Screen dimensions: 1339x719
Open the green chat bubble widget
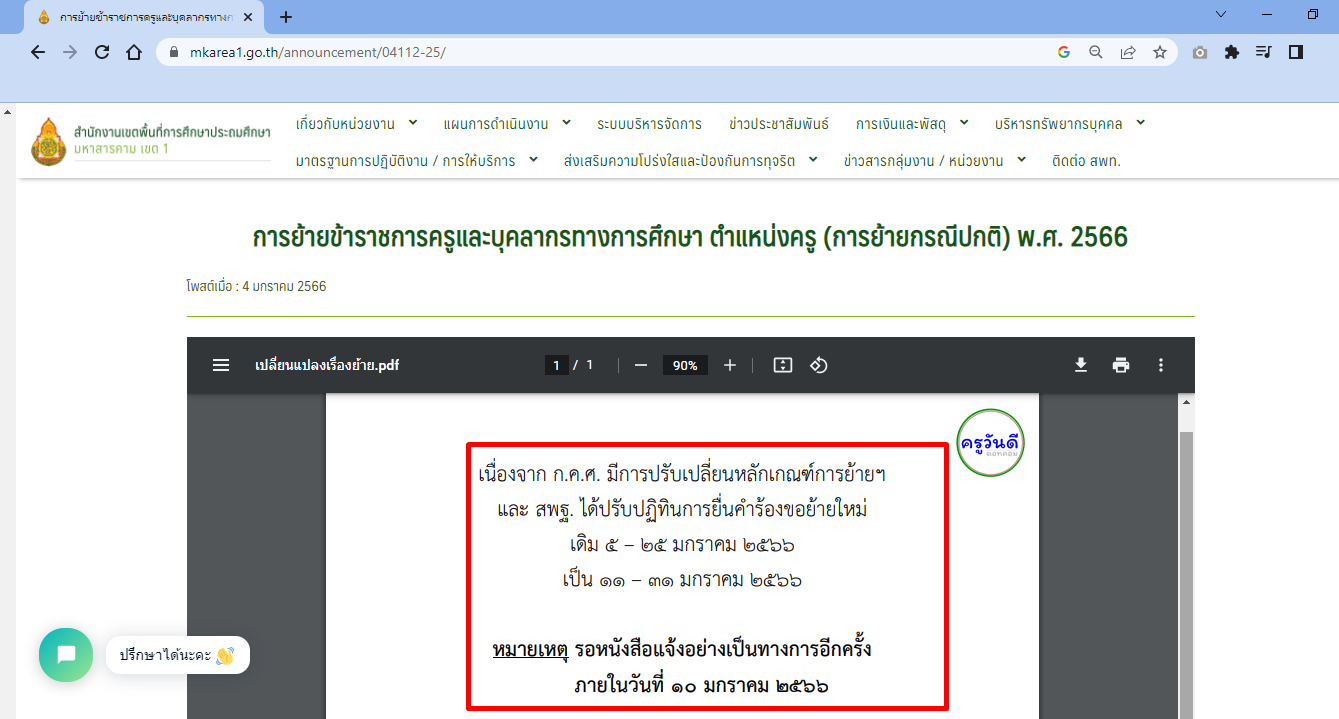pyautogui.click(x=66, y=655)
